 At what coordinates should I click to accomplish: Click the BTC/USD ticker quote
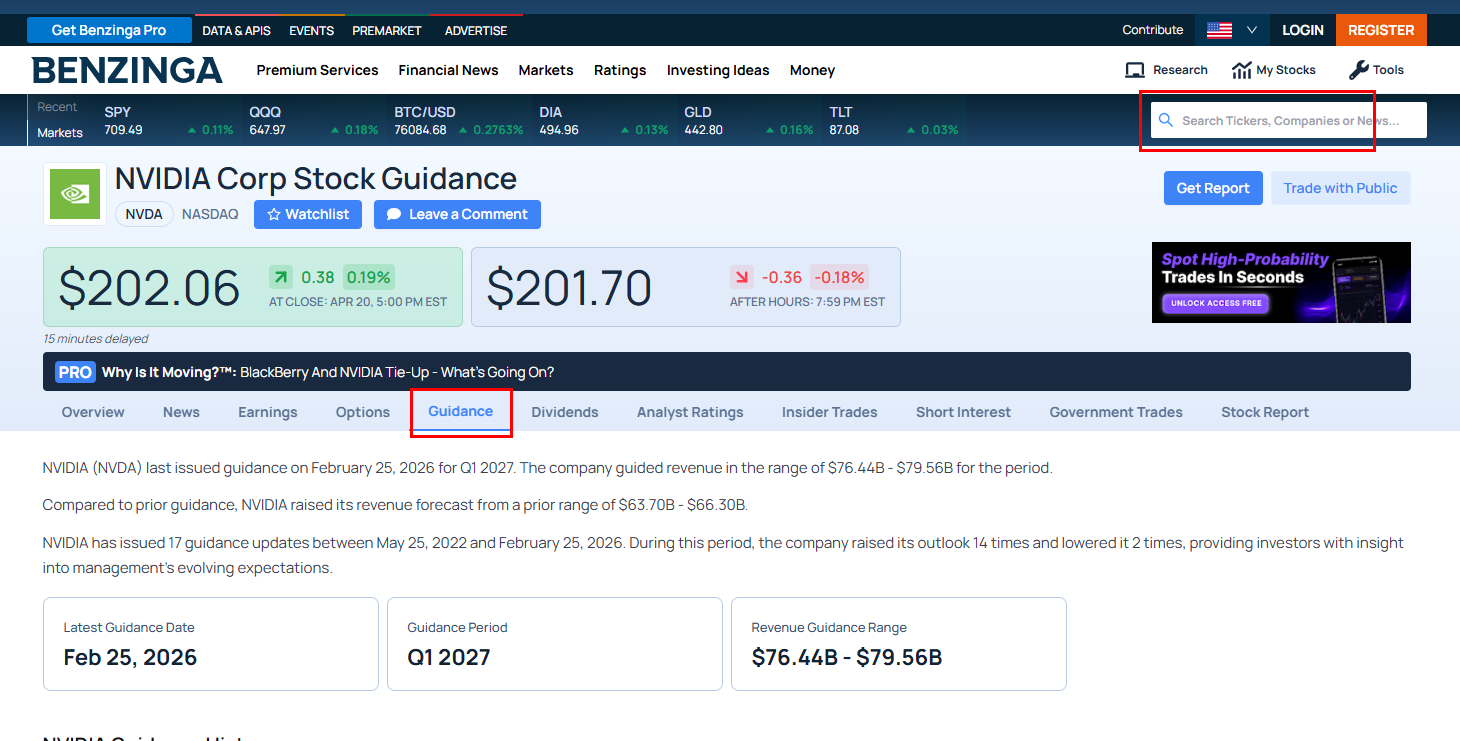tap(458, 120)
